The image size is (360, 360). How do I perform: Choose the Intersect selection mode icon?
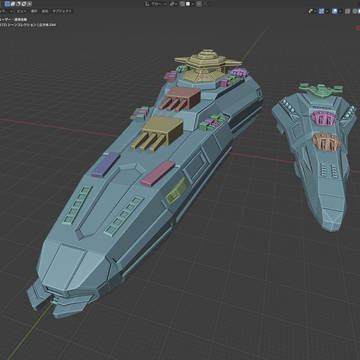pos(30,4)
